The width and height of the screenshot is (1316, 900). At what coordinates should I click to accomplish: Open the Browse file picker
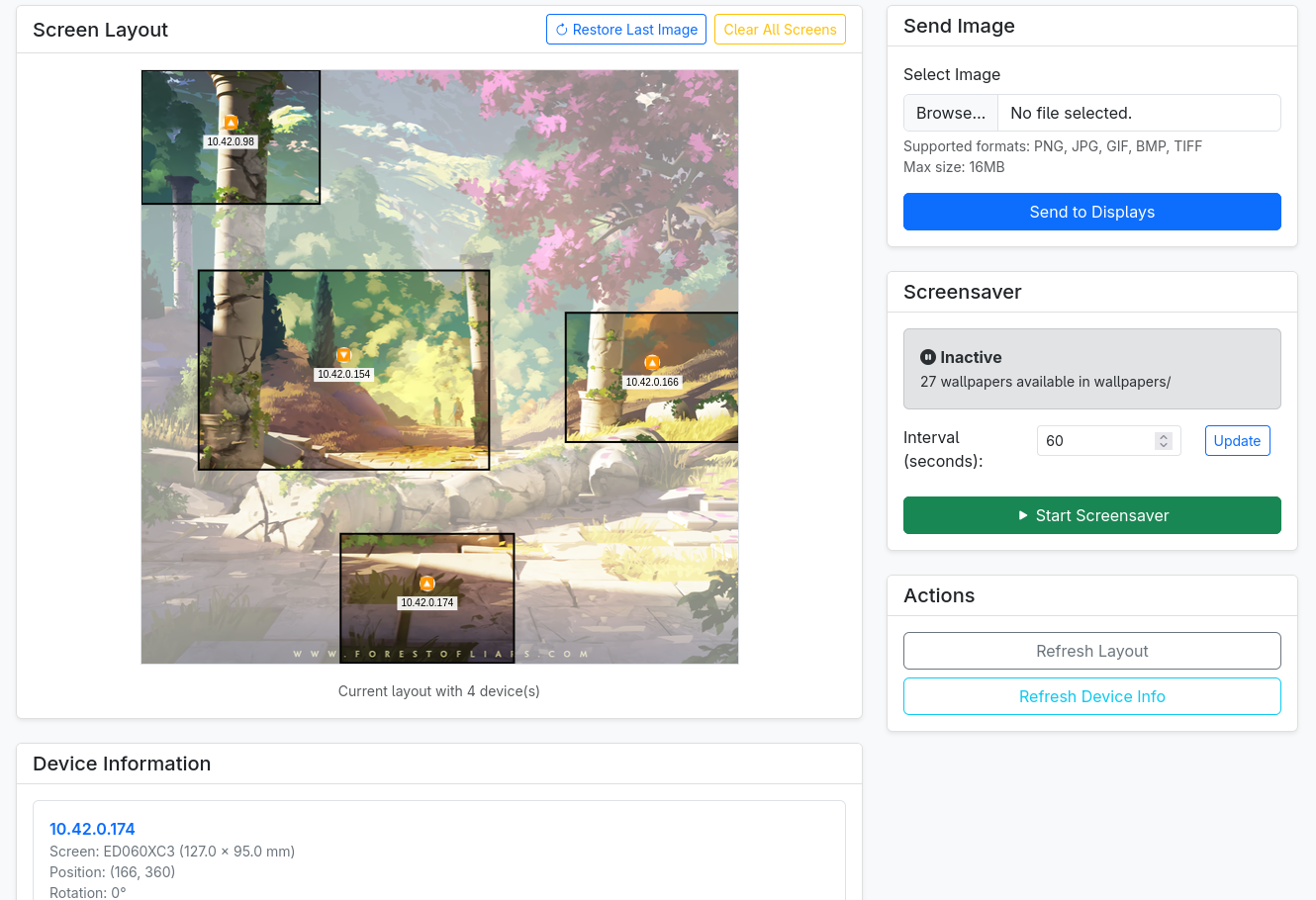[x=951, y=113]
